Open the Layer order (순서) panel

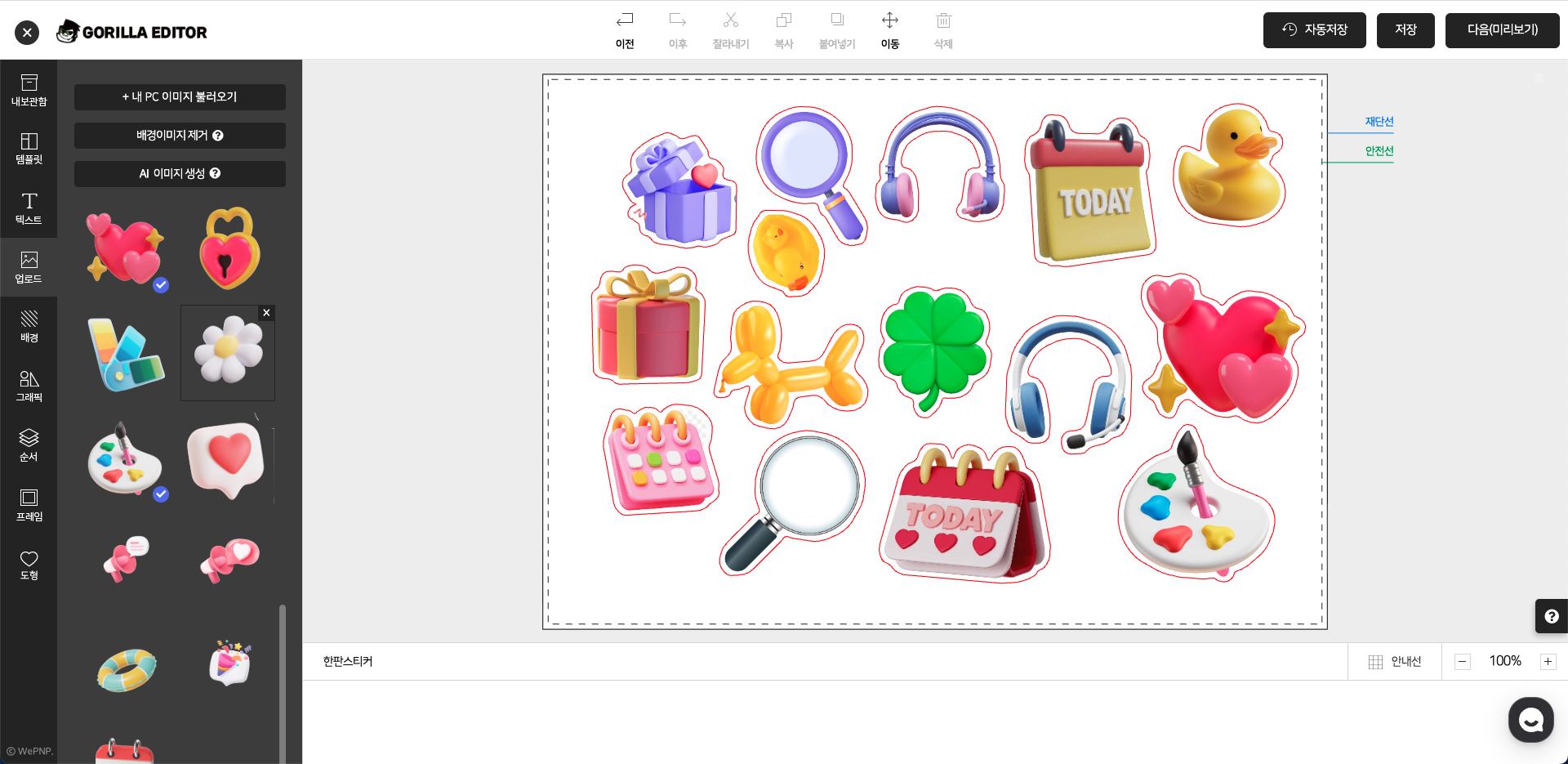point(29,445)
